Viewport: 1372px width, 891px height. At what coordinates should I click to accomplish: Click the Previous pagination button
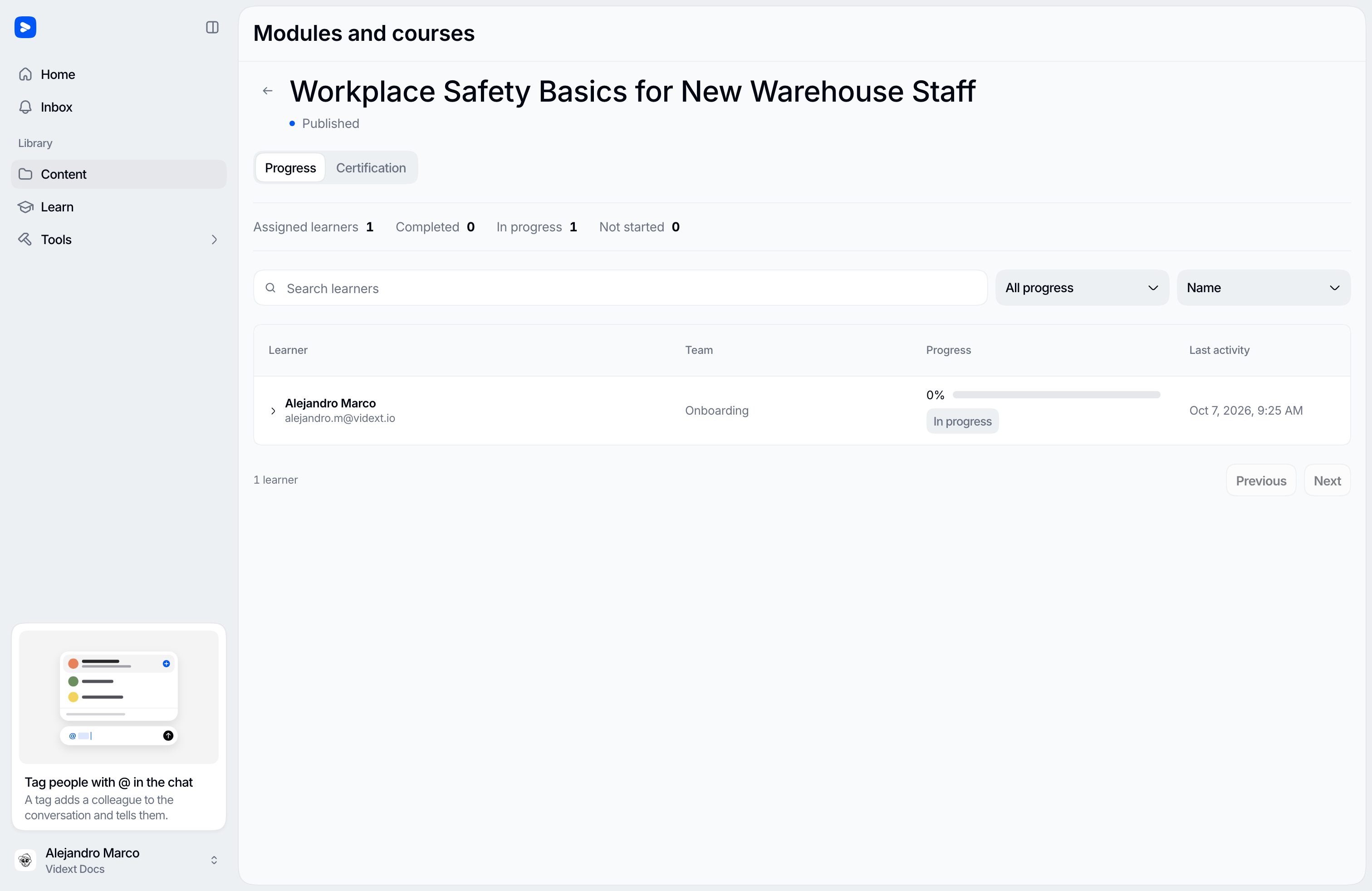point(1261,480)
